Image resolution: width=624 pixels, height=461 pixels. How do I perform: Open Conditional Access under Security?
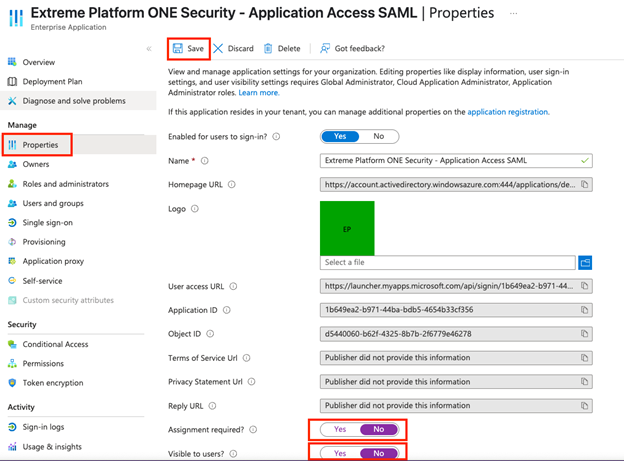click(55, 344)
